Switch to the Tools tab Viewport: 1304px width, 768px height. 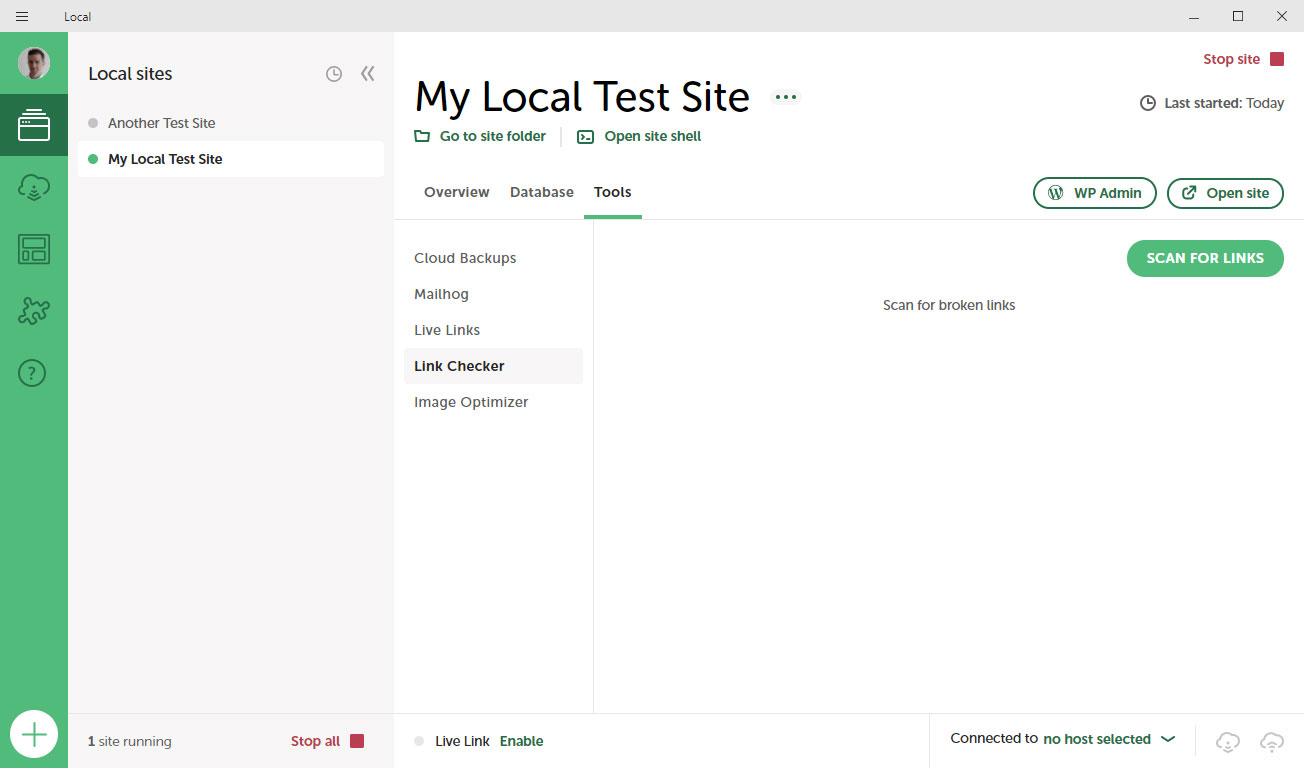click(613, 192)
